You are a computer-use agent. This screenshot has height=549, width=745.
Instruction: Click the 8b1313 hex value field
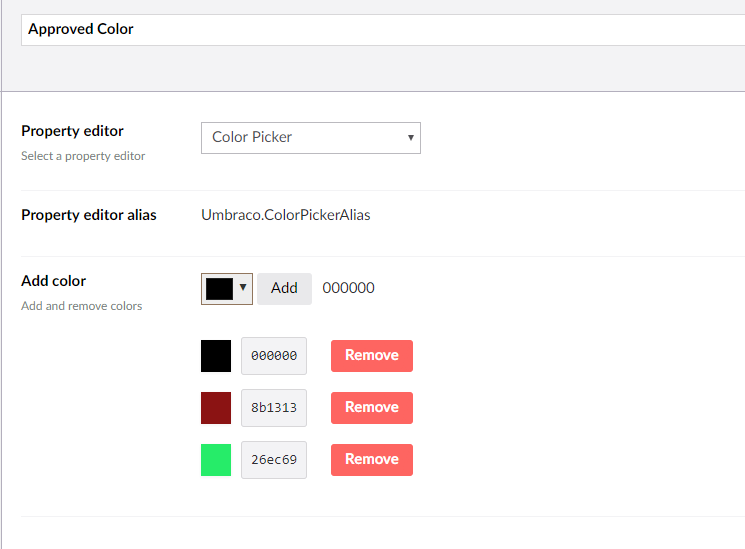point(274,408)
